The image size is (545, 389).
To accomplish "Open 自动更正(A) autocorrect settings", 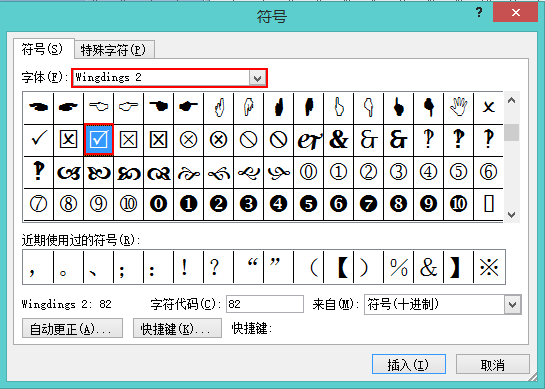I will pos(72,328).
